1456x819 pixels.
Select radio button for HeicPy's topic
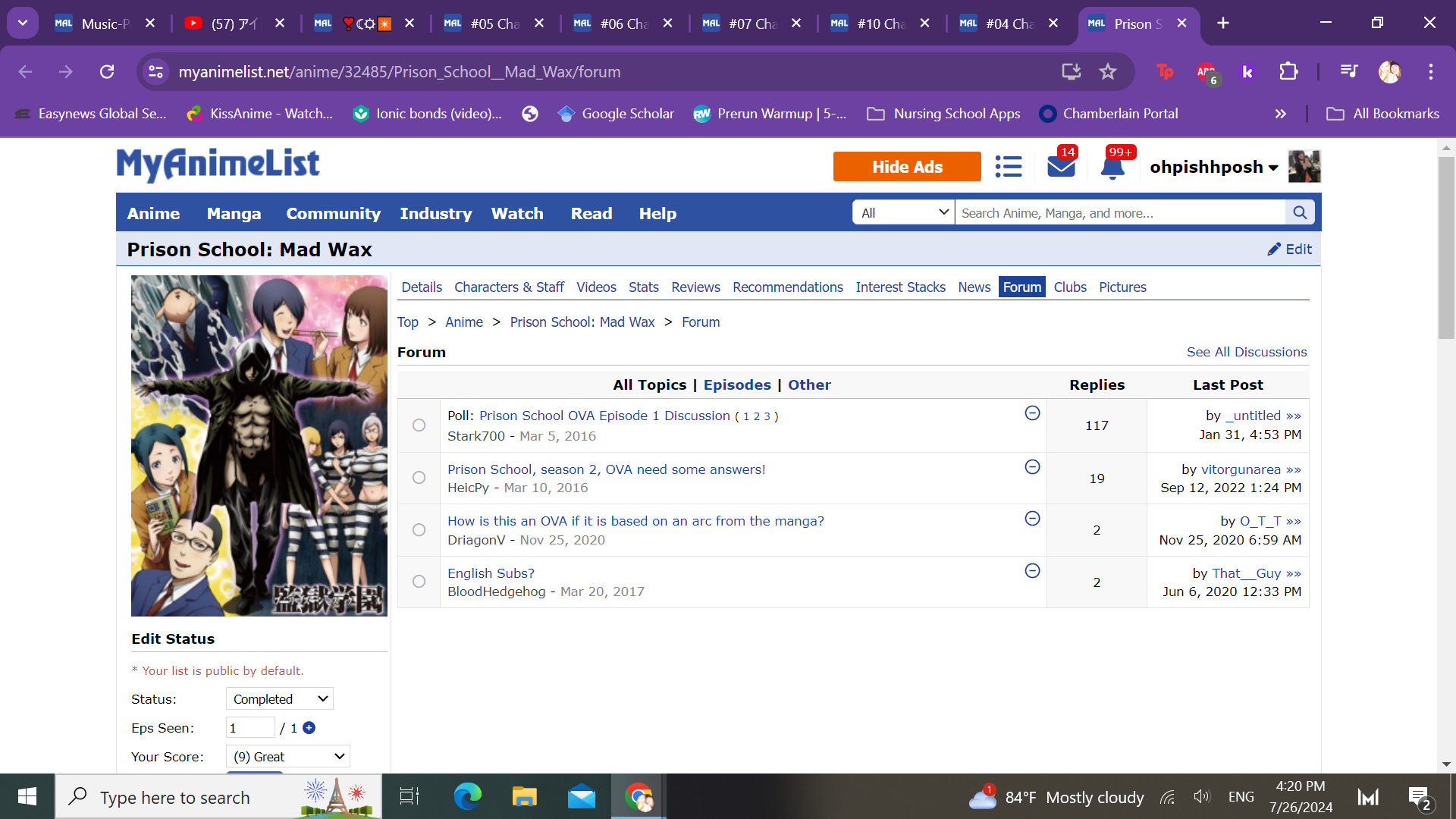point(419,478)
